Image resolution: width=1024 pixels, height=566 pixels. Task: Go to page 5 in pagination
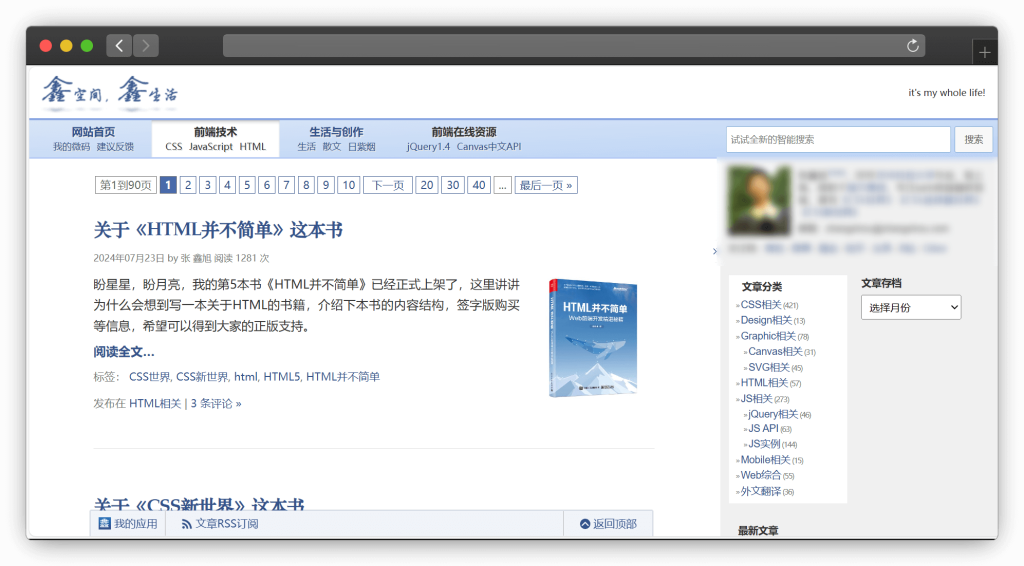(x=247, y=185)
